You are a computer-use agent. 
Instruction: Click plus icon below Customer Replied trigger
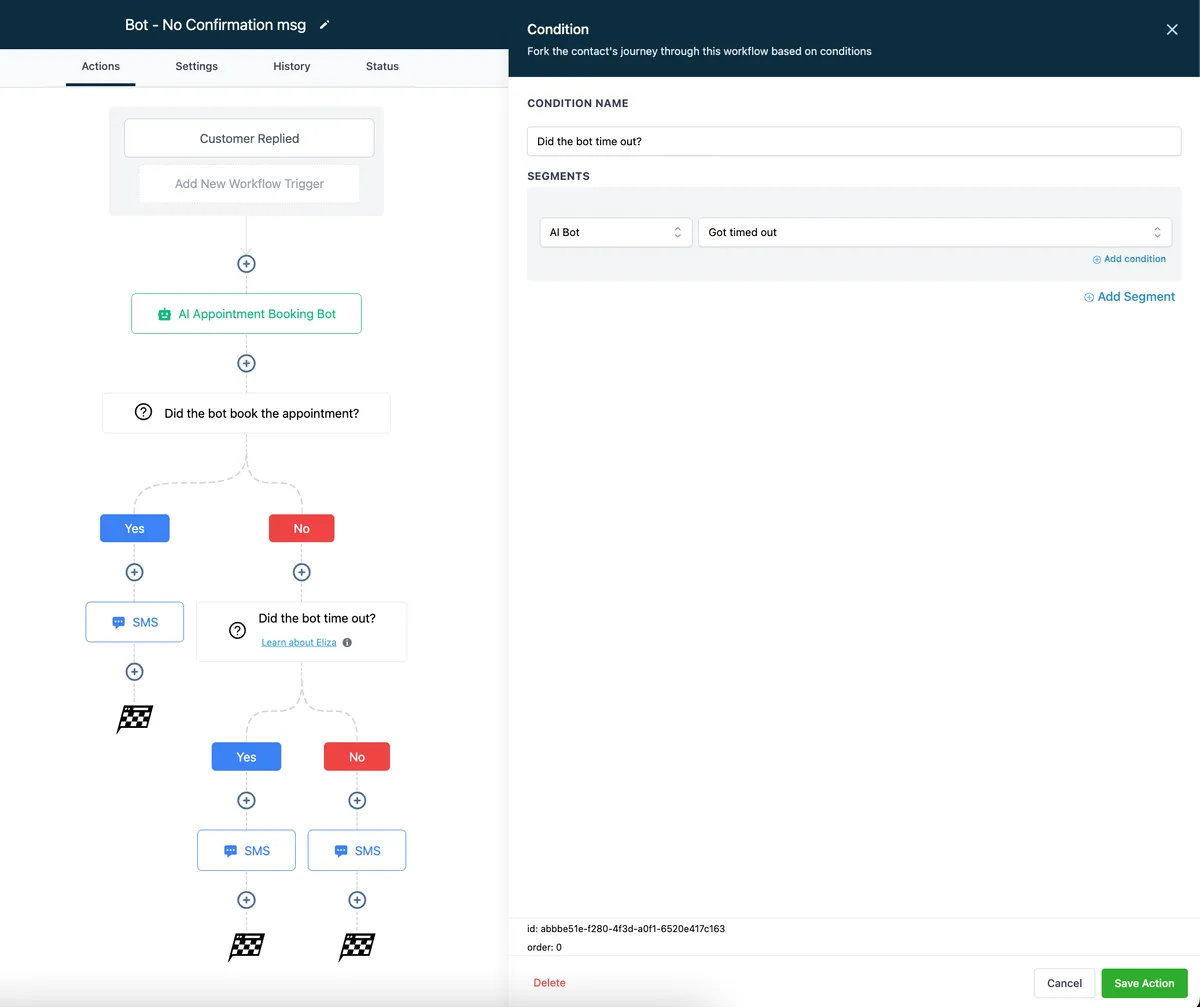click(246, 264)
